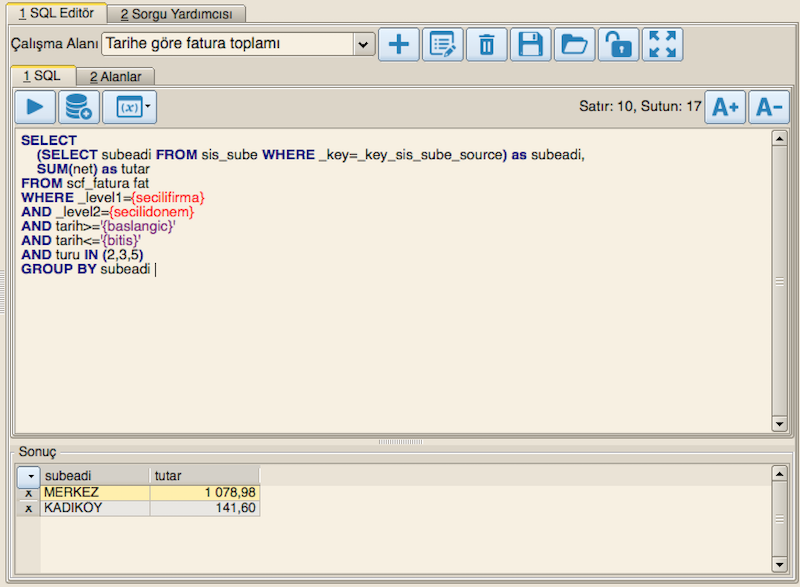Image resolution: width=800 pixels, height=587 pixels.
Task: Remove the KADIKOY row with x
Action: click(28, 508)
